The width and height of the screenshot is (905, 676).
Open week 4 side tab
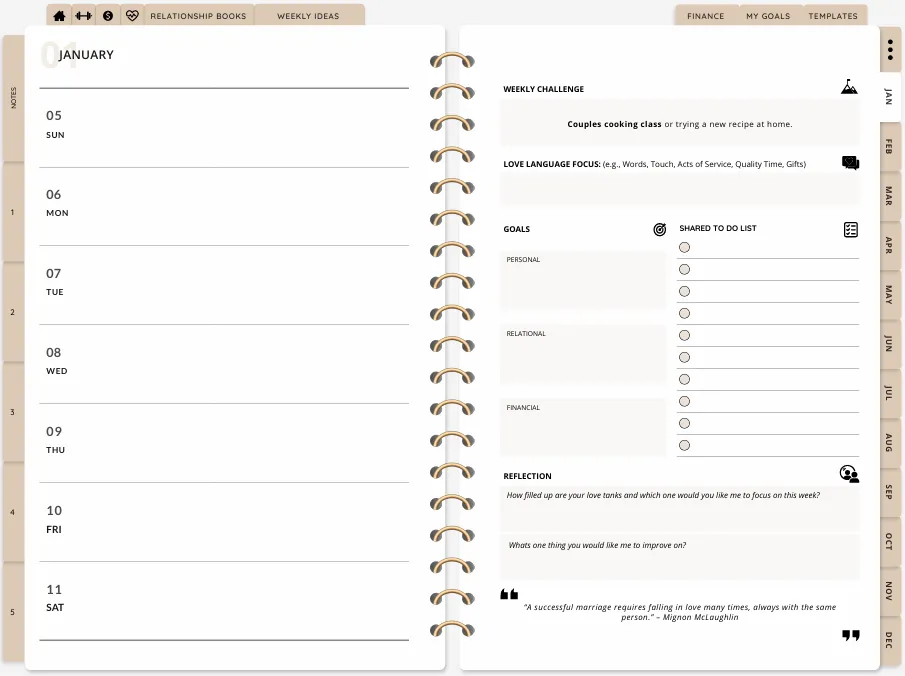click(13, 512)
